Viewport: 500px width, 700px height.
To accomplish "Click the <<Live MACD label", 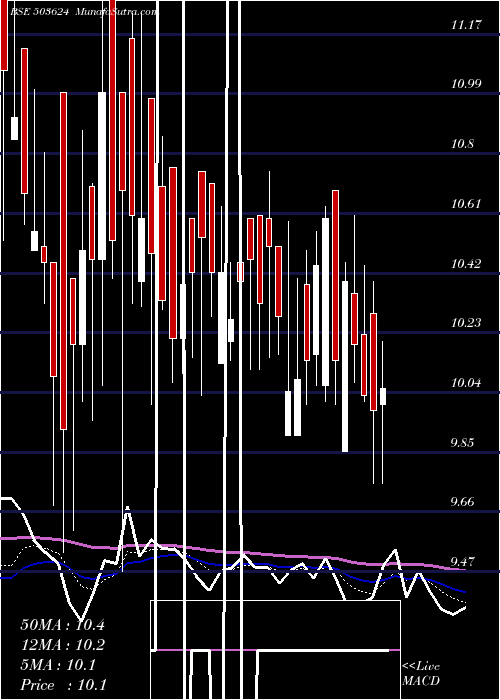I will pyautogui.click(x=421, y=674).
